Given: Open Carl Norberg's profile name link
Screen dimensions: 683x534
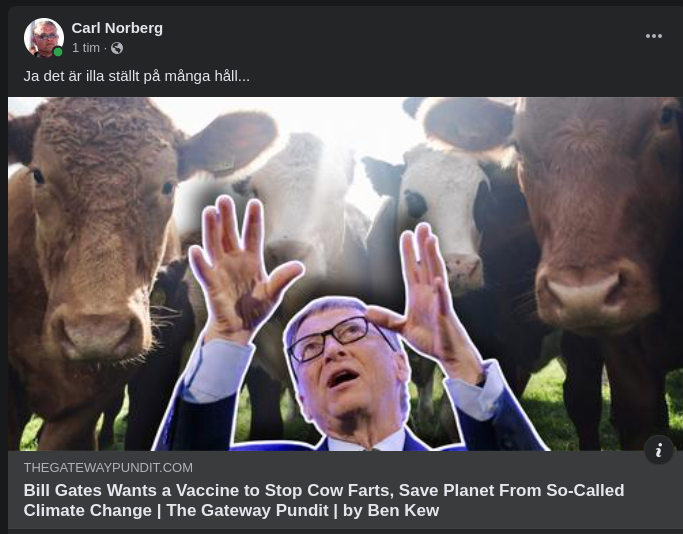Looking at the screenshot, I should point(117,28).
